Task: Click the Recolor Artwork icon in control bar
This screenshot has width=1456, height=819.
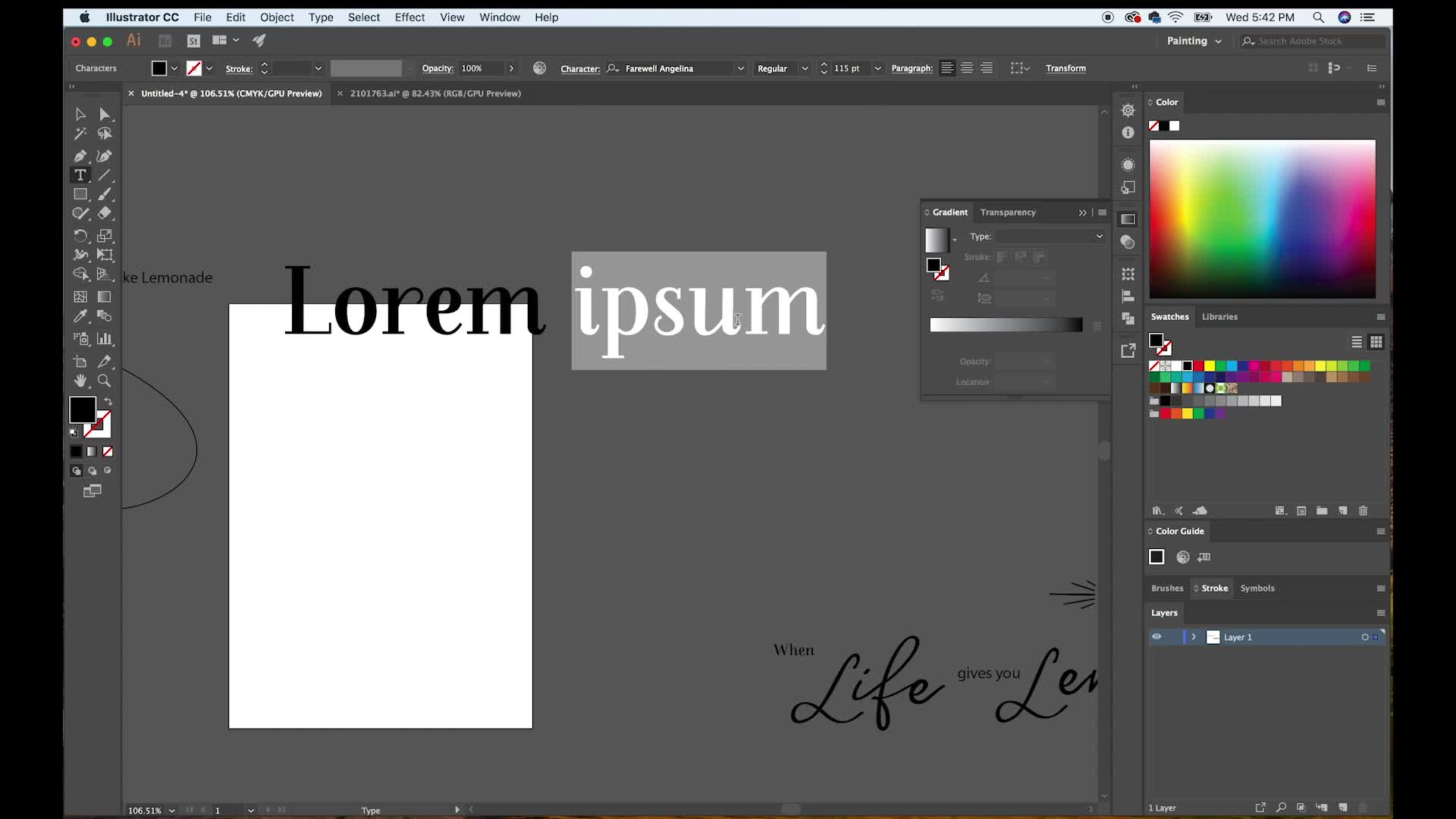Action: (539, 68)
